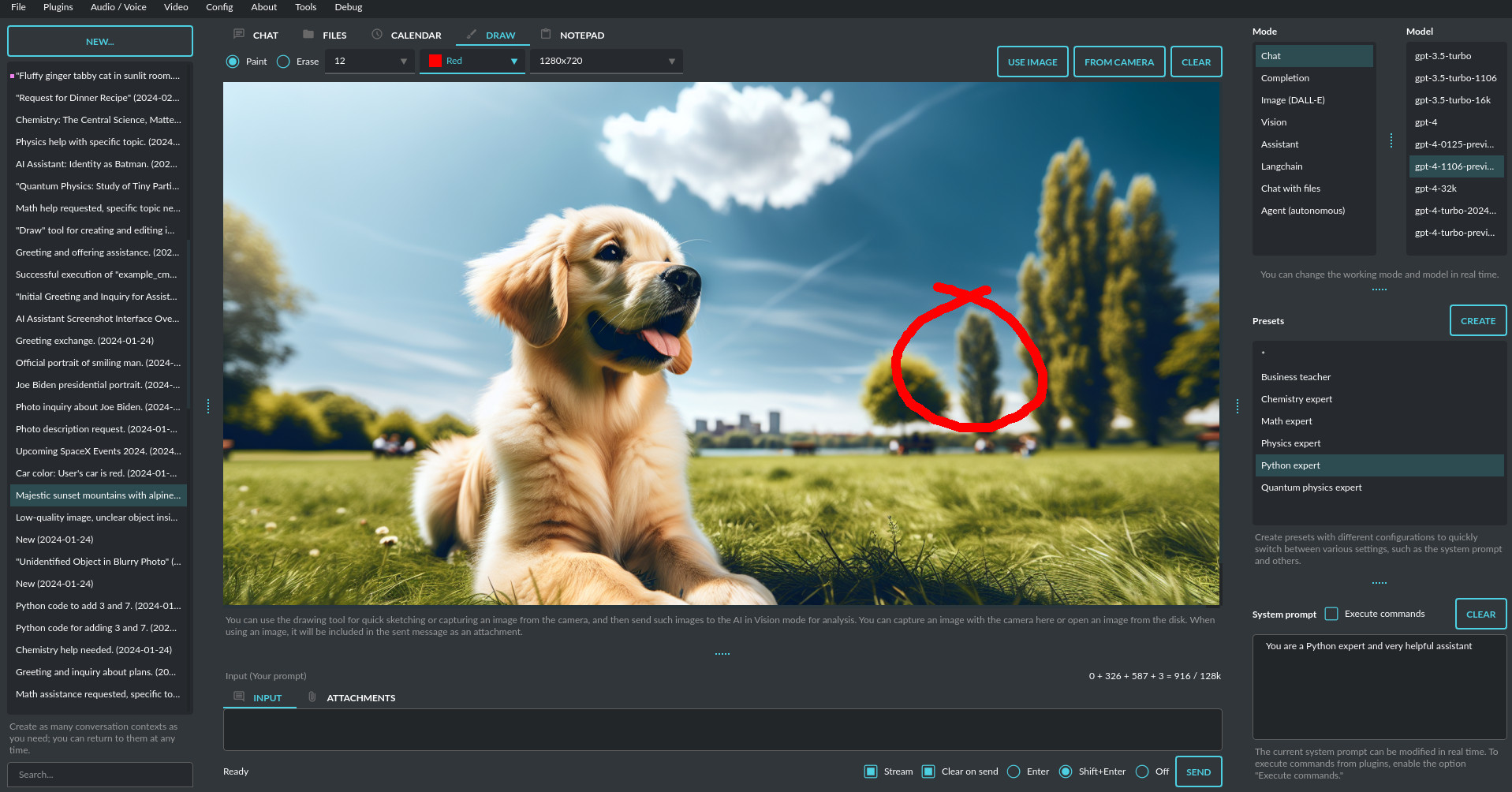Open the brush color dropdown
1512x792 pixels.
[x=513, y=61]
